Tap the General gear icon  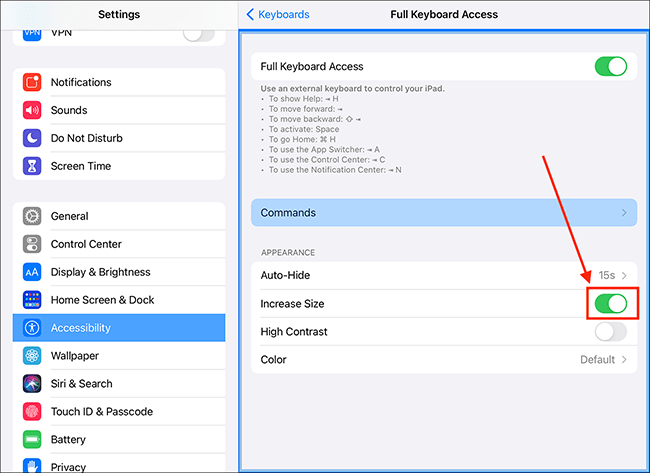coord(32,216)
